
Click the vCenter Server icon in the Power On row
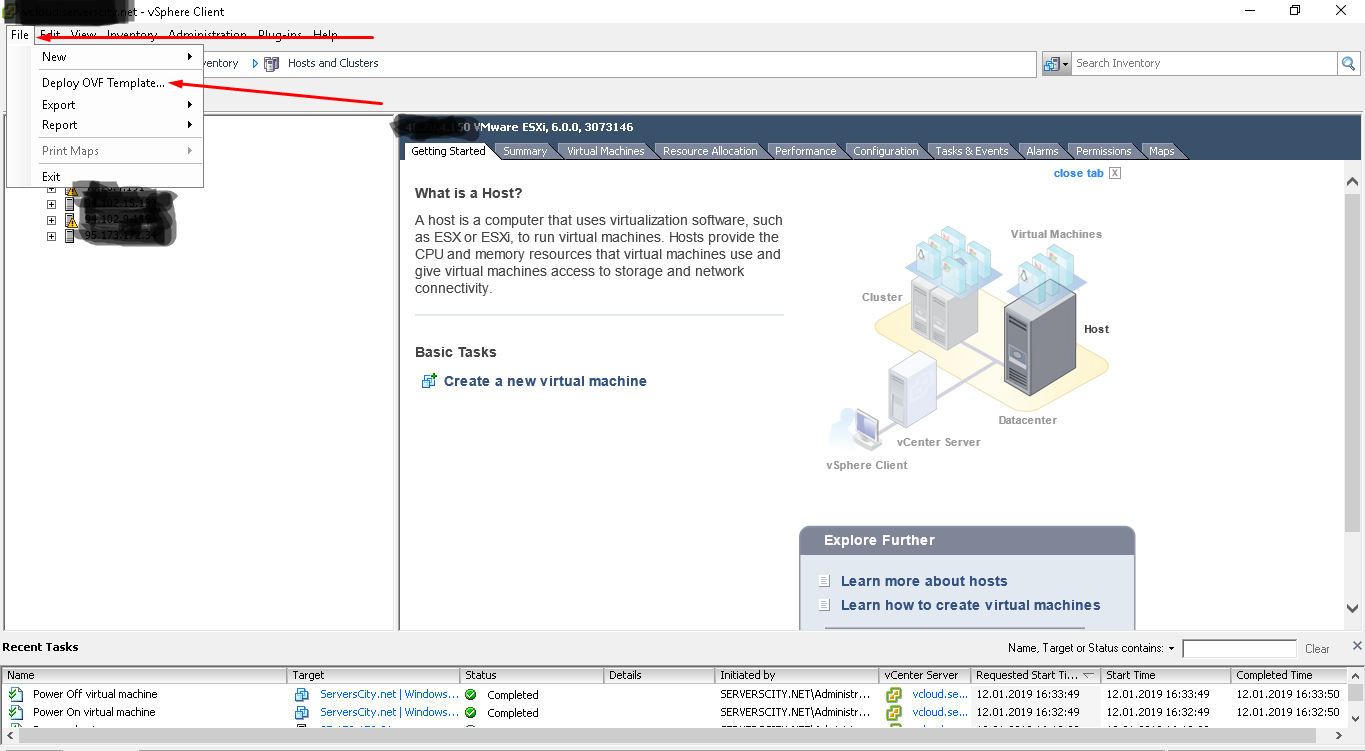click(894, 712)
